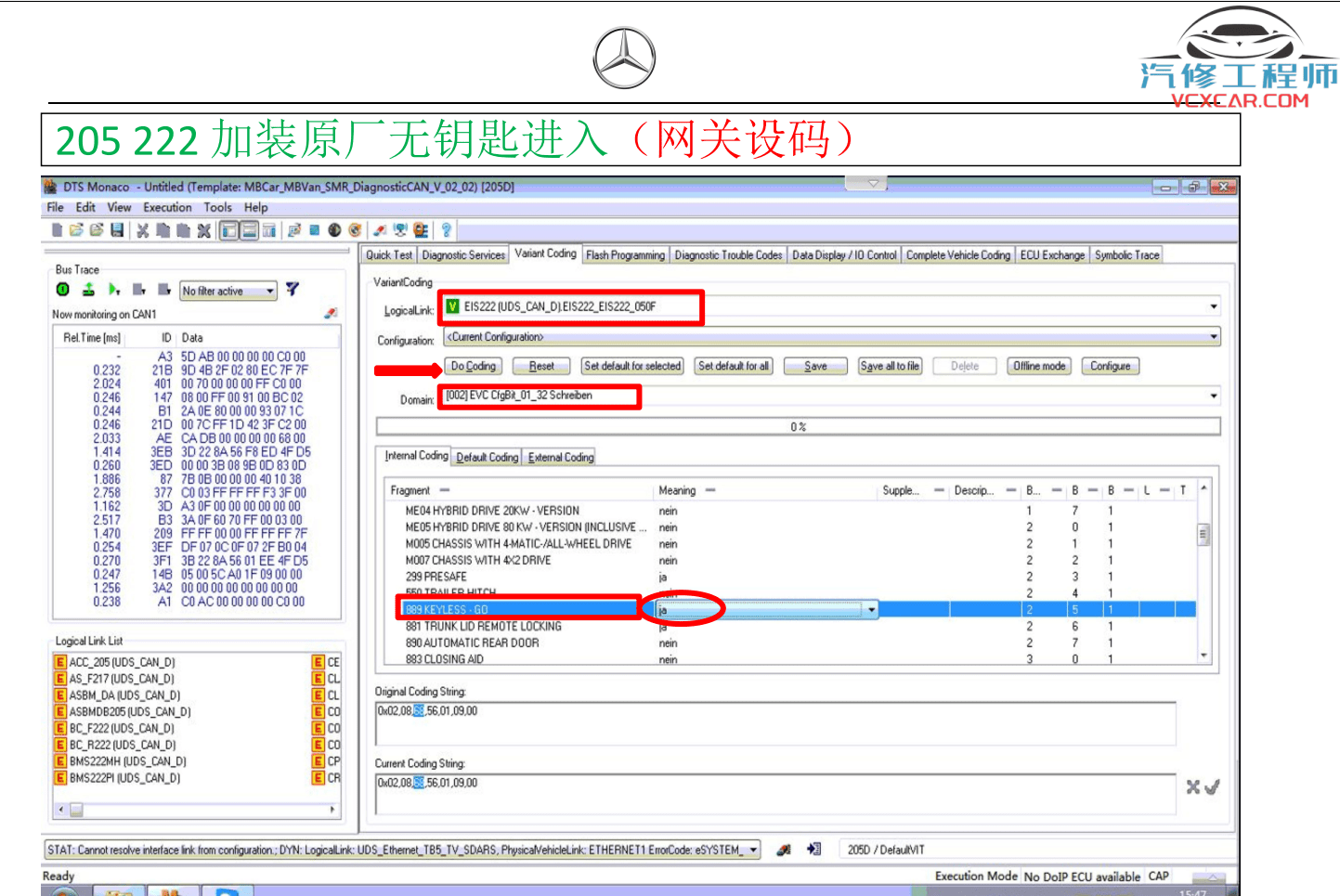Image resolution: width=1340 pixels, height=896 pixels.
Task: Open the Domain selection dropdown
Action: coord(1212,396)
